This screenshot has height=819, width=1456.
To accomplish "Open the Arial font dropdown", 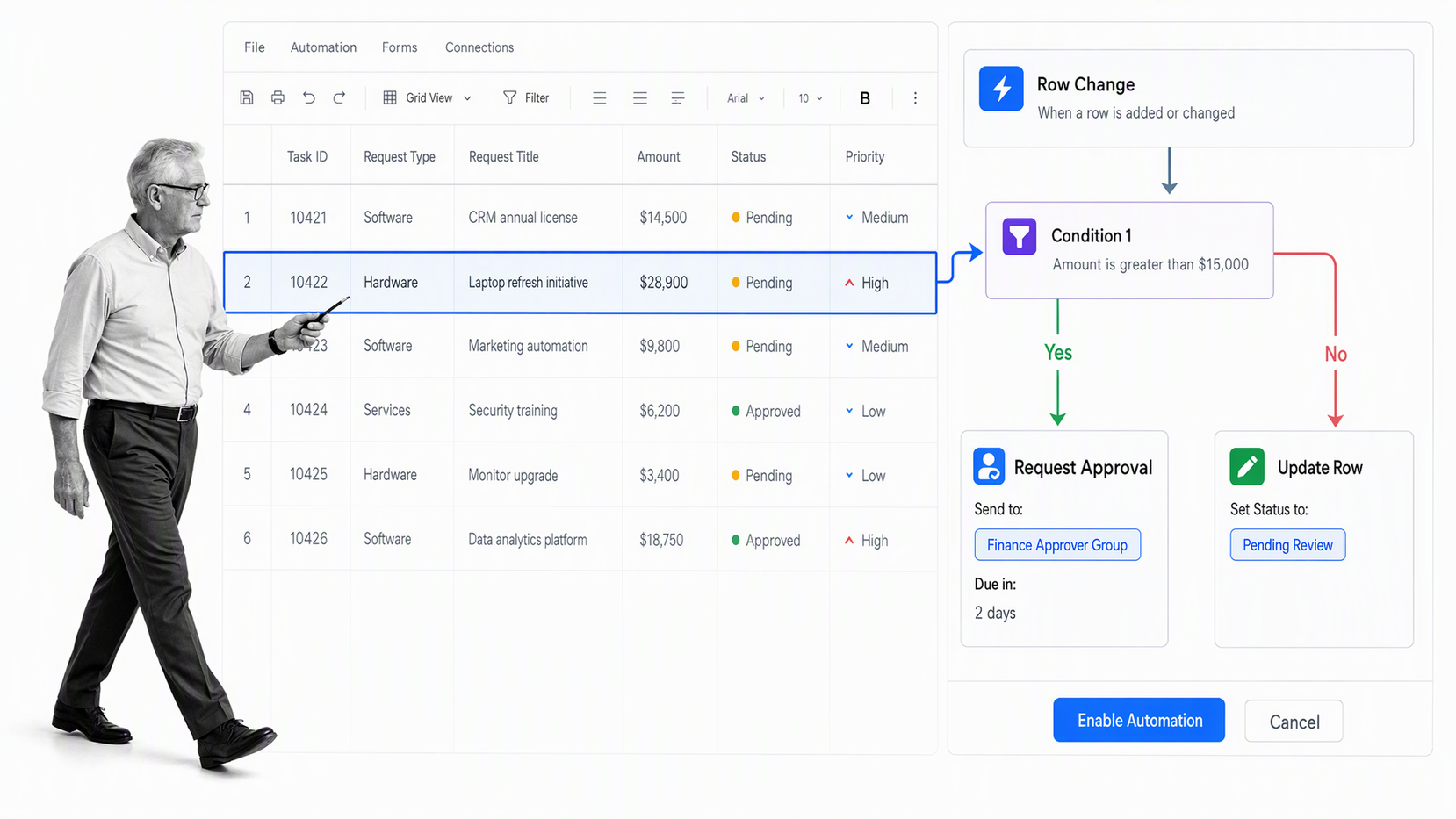I will pos(746,98).
